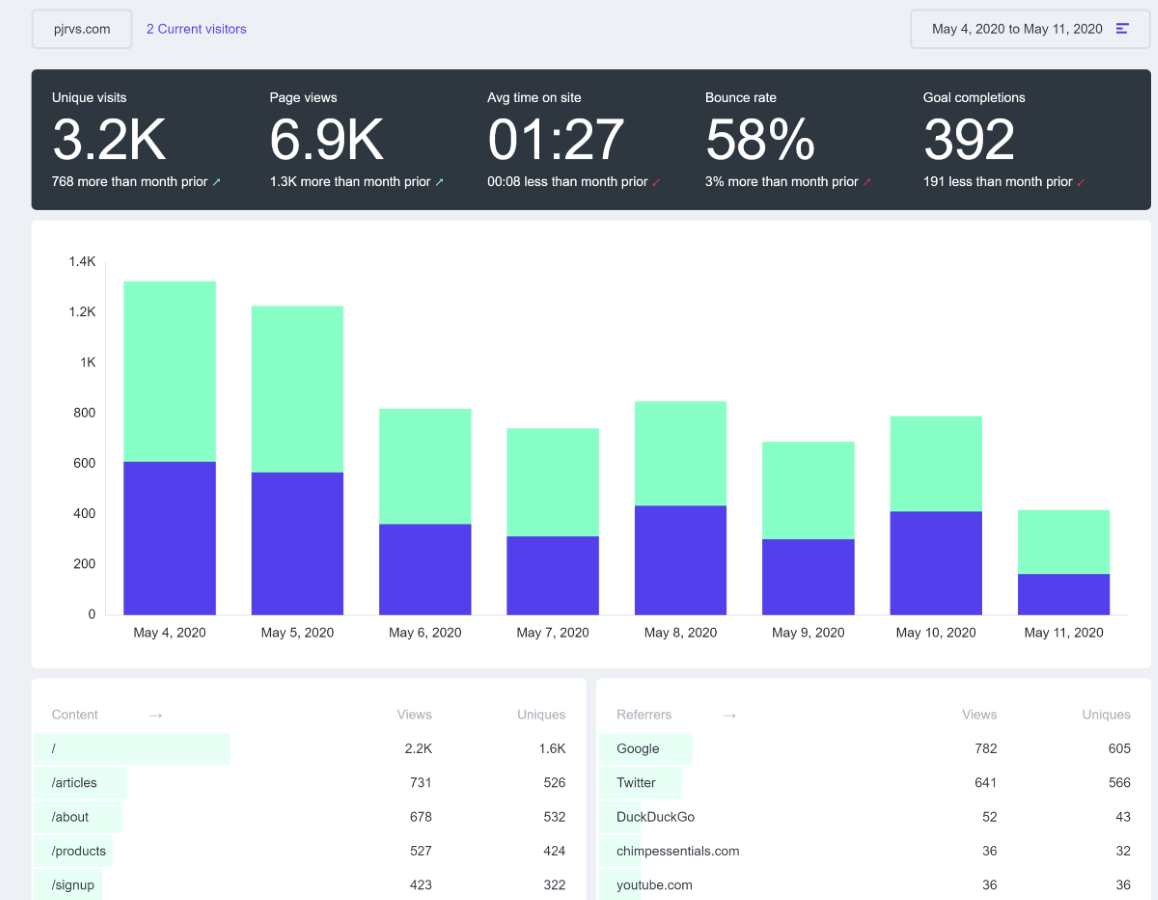This screenshot has height=900, width=1158.
Task: Click the Uniques column header in Referrers table
Action: pos(1106,715)
